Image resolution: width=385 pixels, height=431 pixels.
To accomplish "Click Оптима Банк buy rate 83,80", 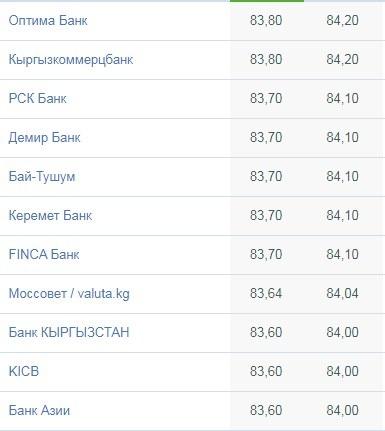I will click(x=266, y=21).
